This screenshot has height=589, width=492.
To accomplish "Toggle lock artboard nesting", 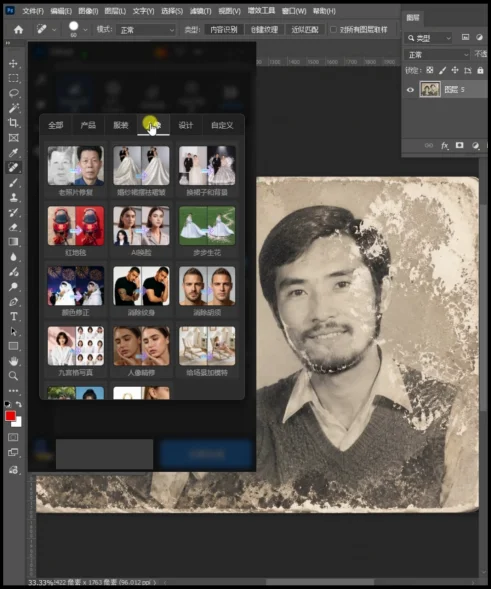I will pos(468,70).
